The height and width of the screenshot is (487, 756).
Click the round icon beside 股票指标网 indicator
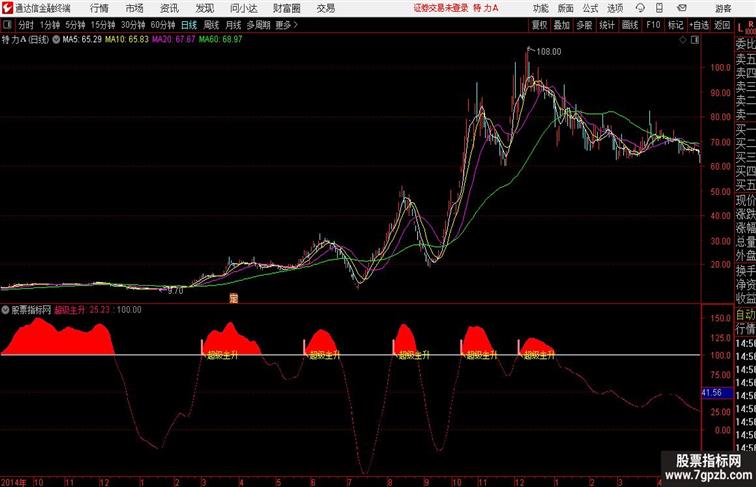click(5, 310)
